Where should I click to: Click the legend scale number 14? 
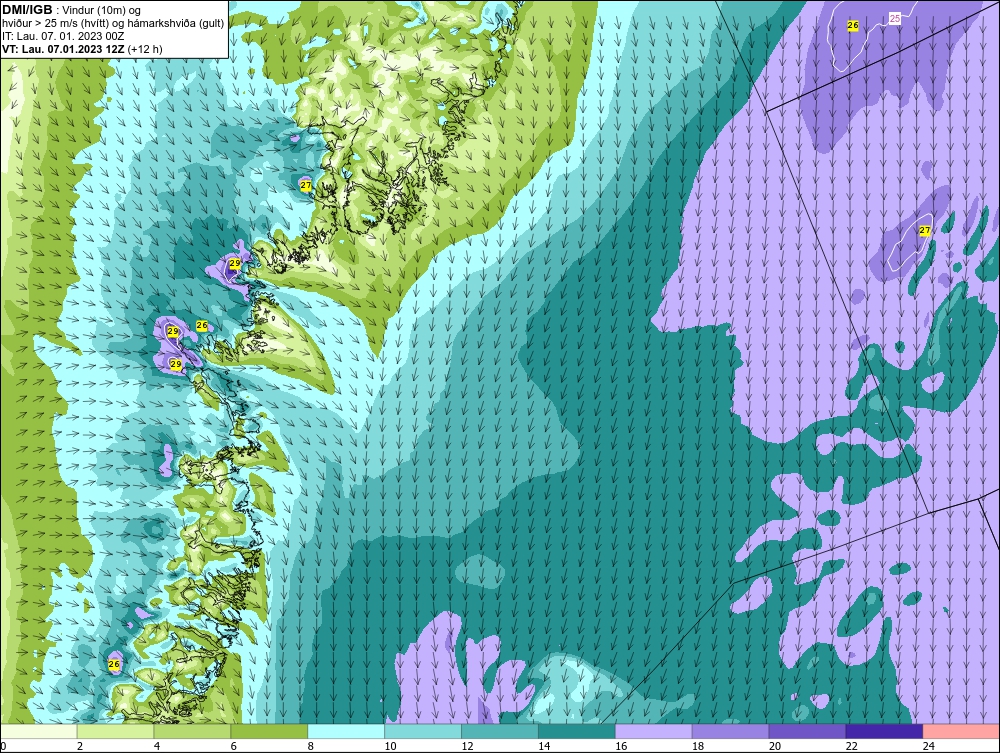[544, 746]
